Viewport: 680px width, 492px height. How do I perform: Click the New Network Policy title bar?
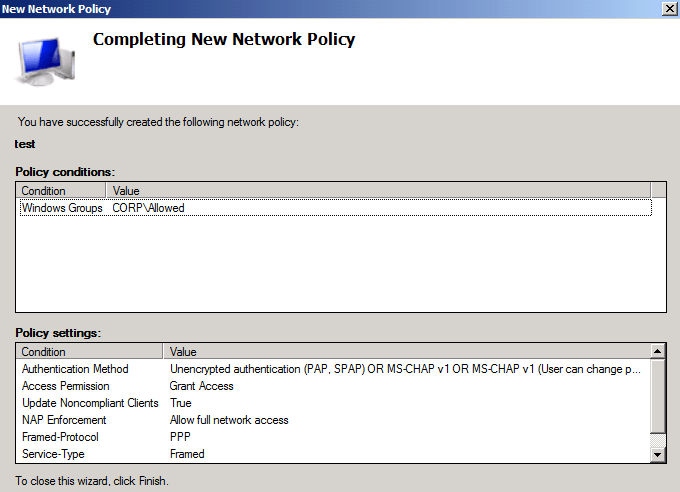coord(300,8)
